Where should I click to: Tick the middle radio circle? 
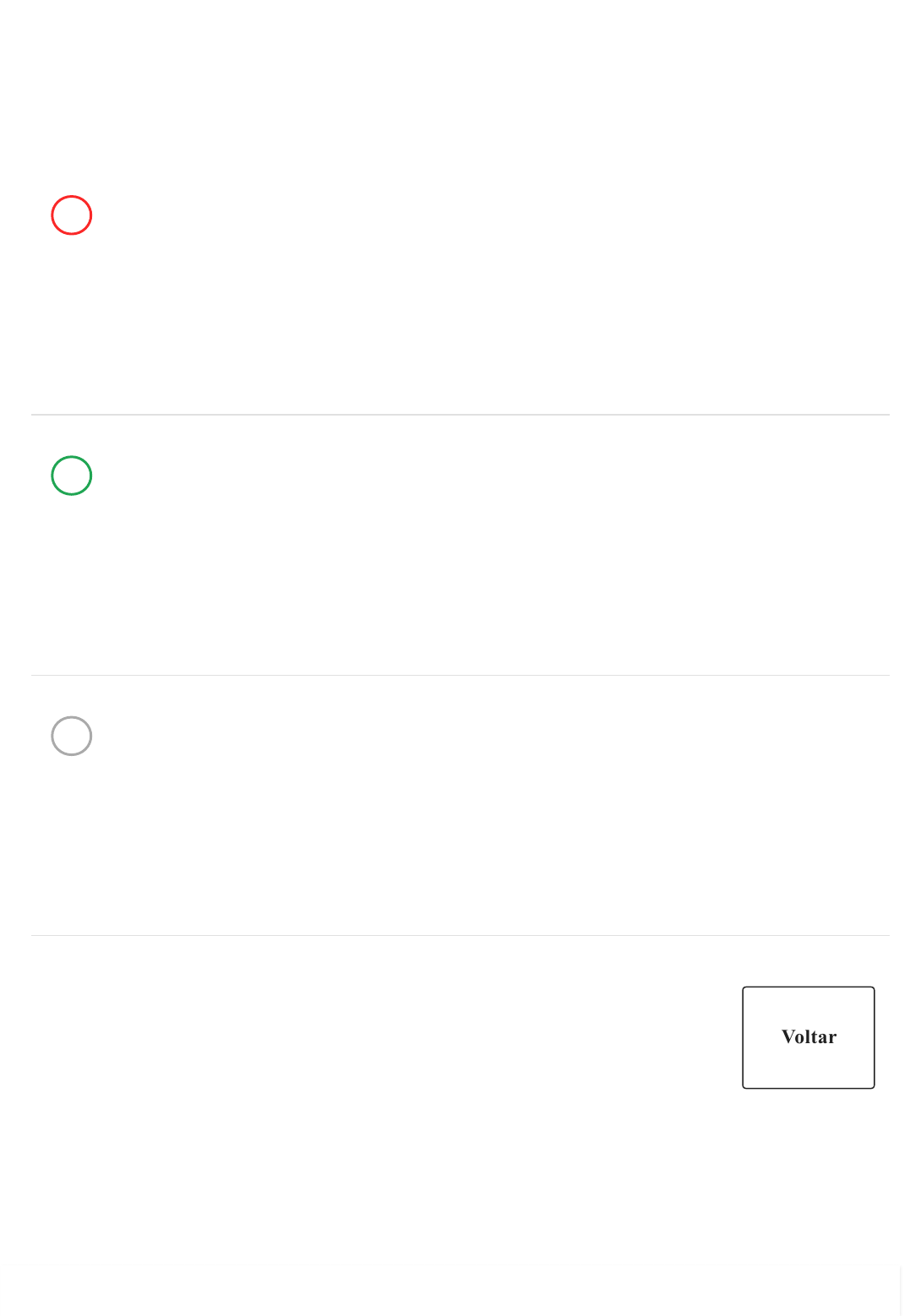point(72,476)
